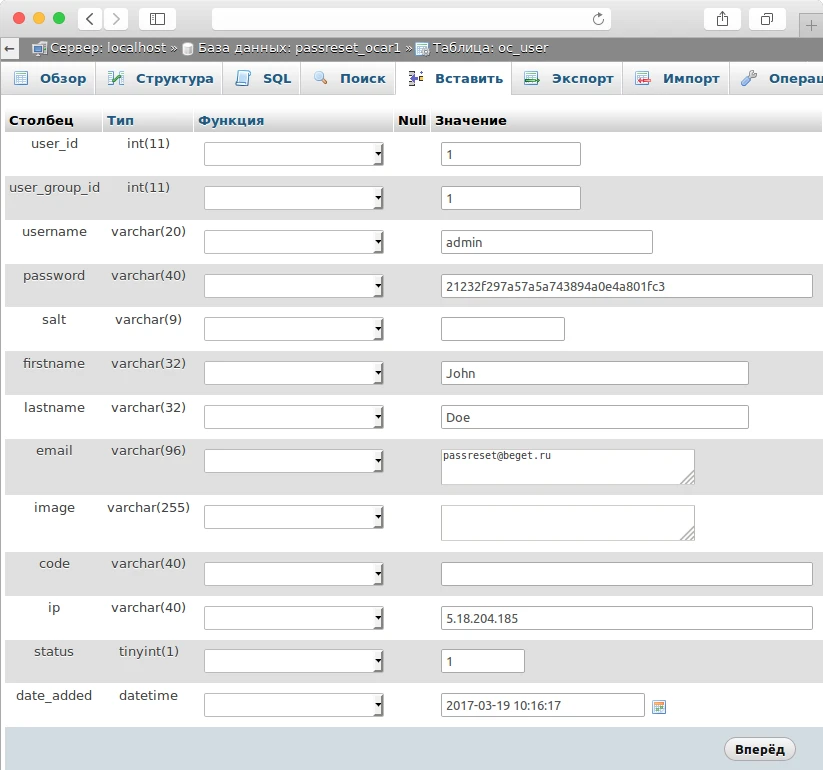Screen dimensions: 823x770
Task: Click the oc_user table breadcrumb link
Action: point(489,48)
